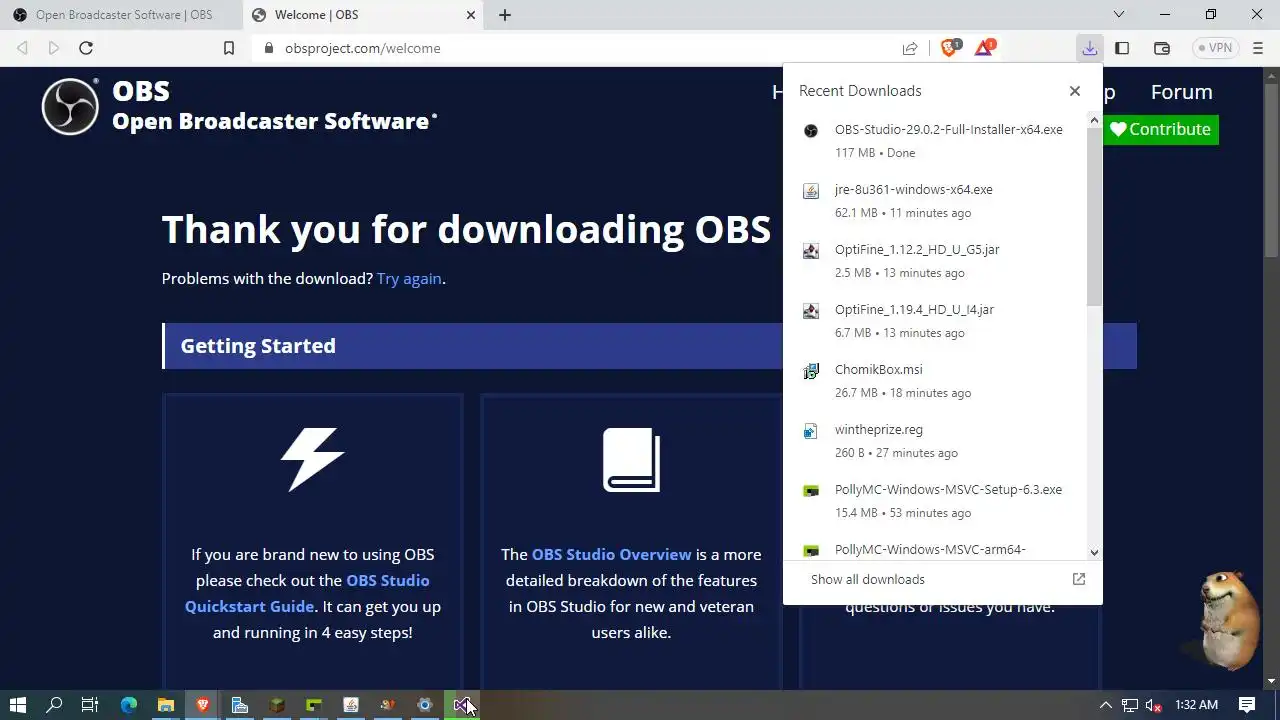Open OptiFine_1.12.2_HD_U_G5.jar download

click(935, 260)
